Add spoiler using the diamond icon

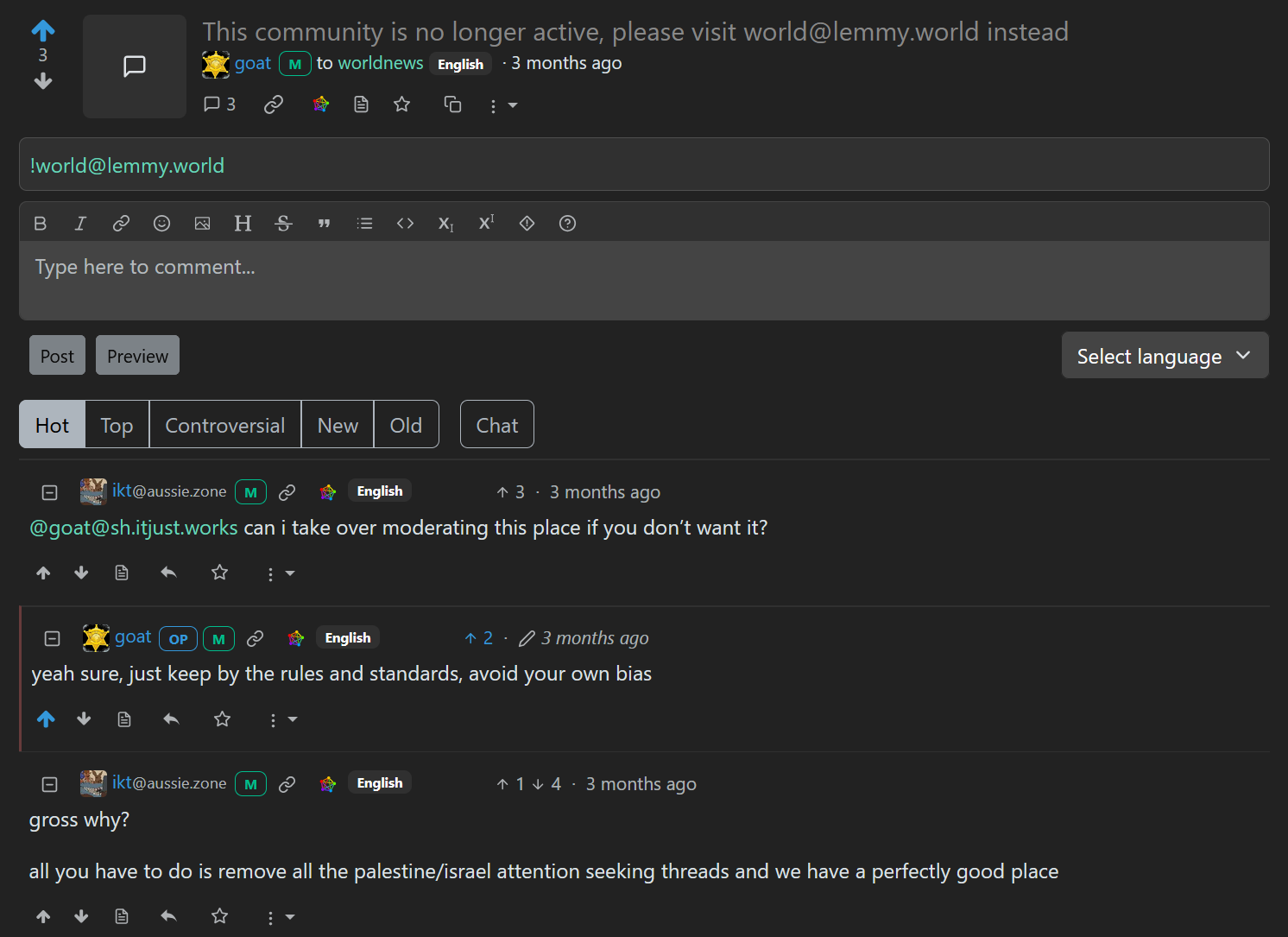click(527, 224)
